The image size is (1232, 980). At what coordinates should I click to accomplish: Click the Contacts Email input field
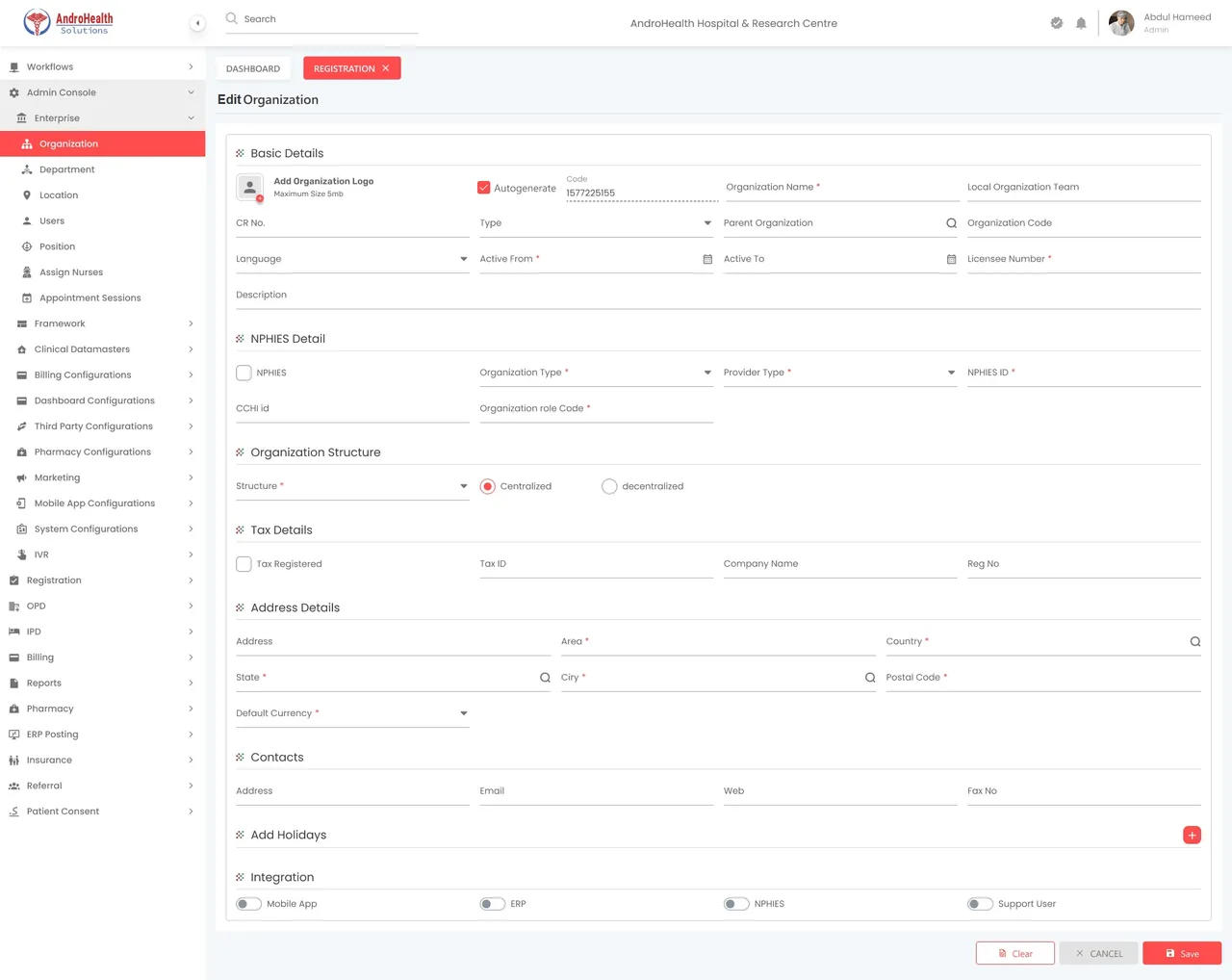(x=597, y=791)
